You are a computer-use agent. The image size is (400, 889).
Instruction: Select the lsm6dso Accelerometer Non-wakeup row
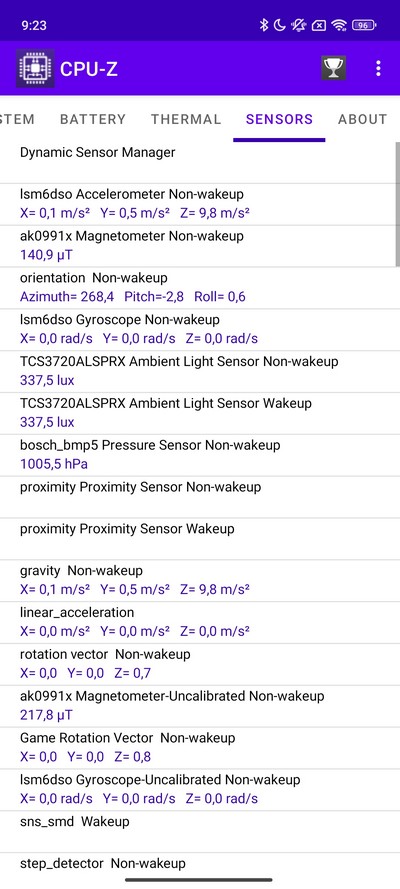[x=200, y=204]
